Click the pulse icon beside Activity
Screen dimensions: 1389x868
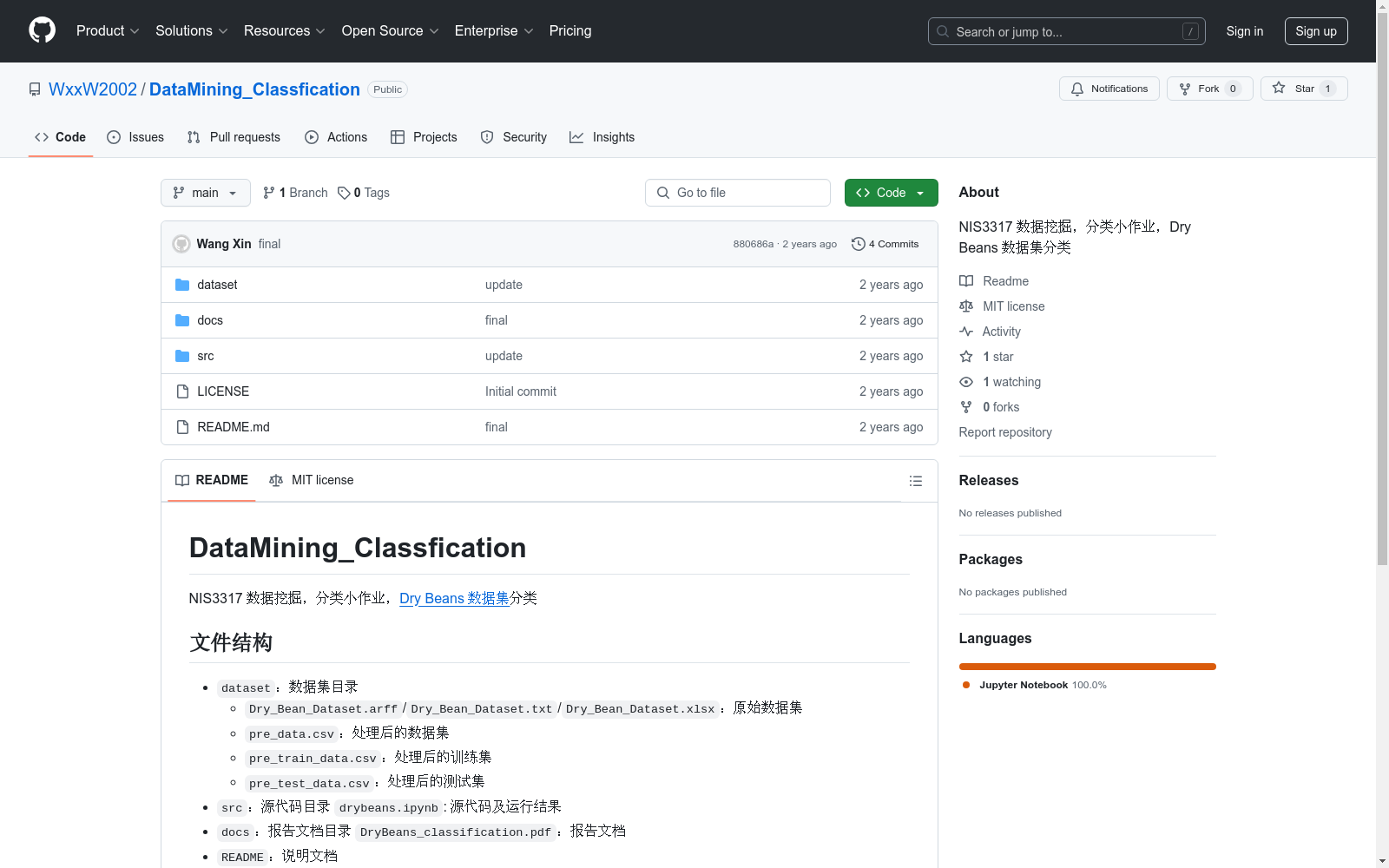(x=966, y=332)
